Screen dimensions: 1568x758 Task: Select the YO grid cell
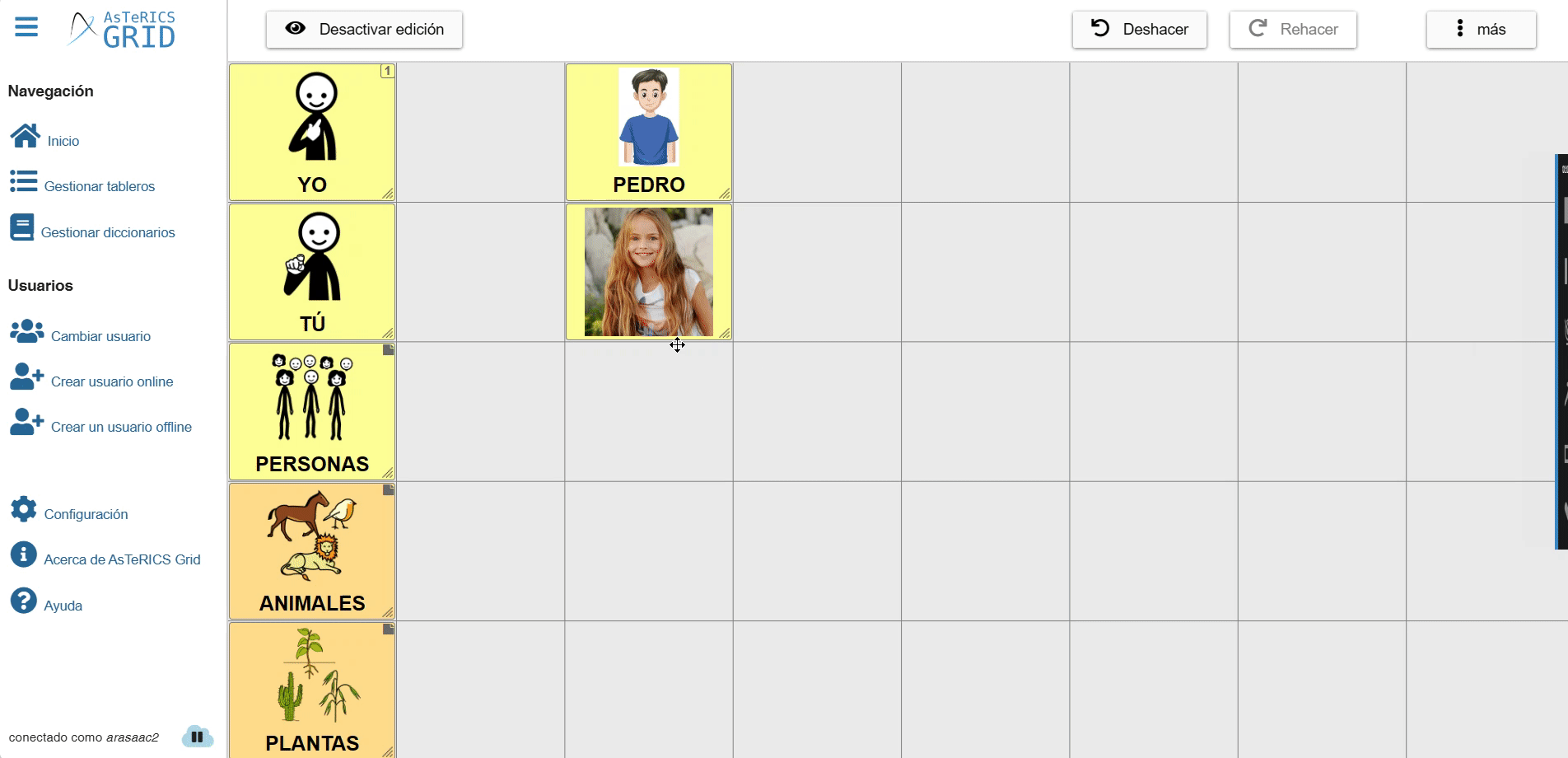312,132
